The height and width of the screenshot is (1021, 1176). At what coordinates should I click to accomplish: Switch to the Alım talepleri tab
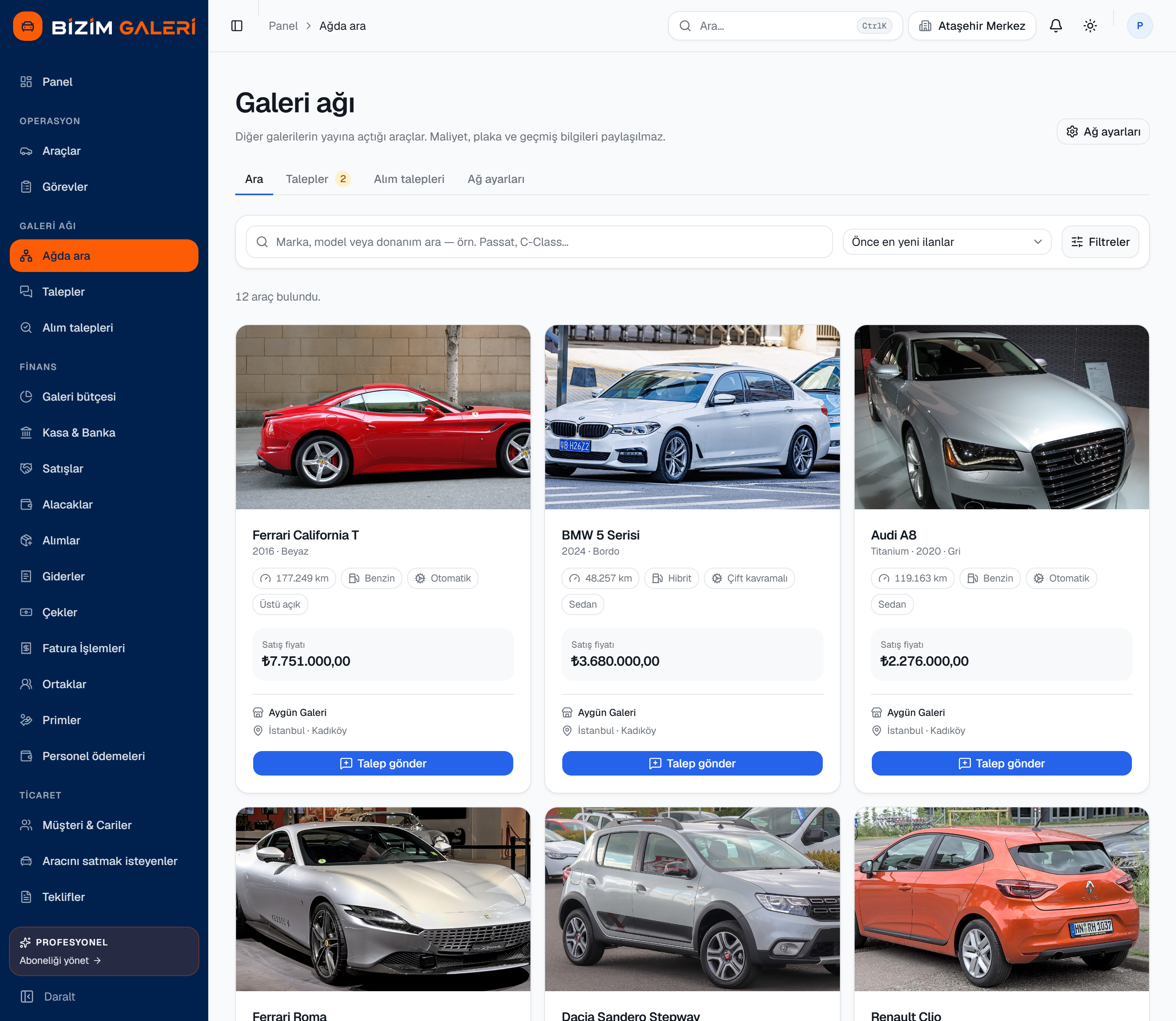click(408, 179)
